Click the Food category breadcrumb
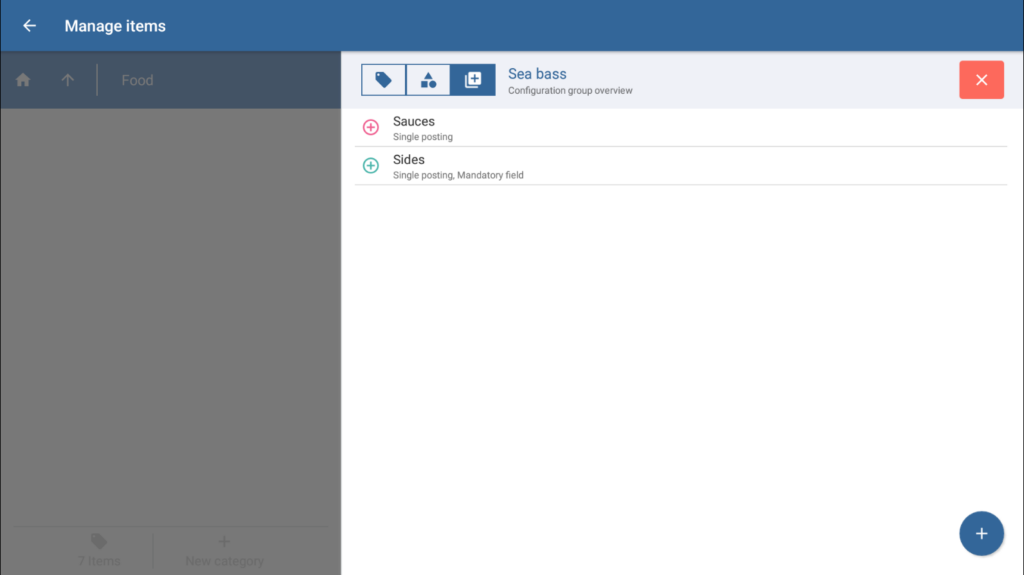Image resolution: width=1024 pixels, height=575 pixels. (x=137, y=80)
